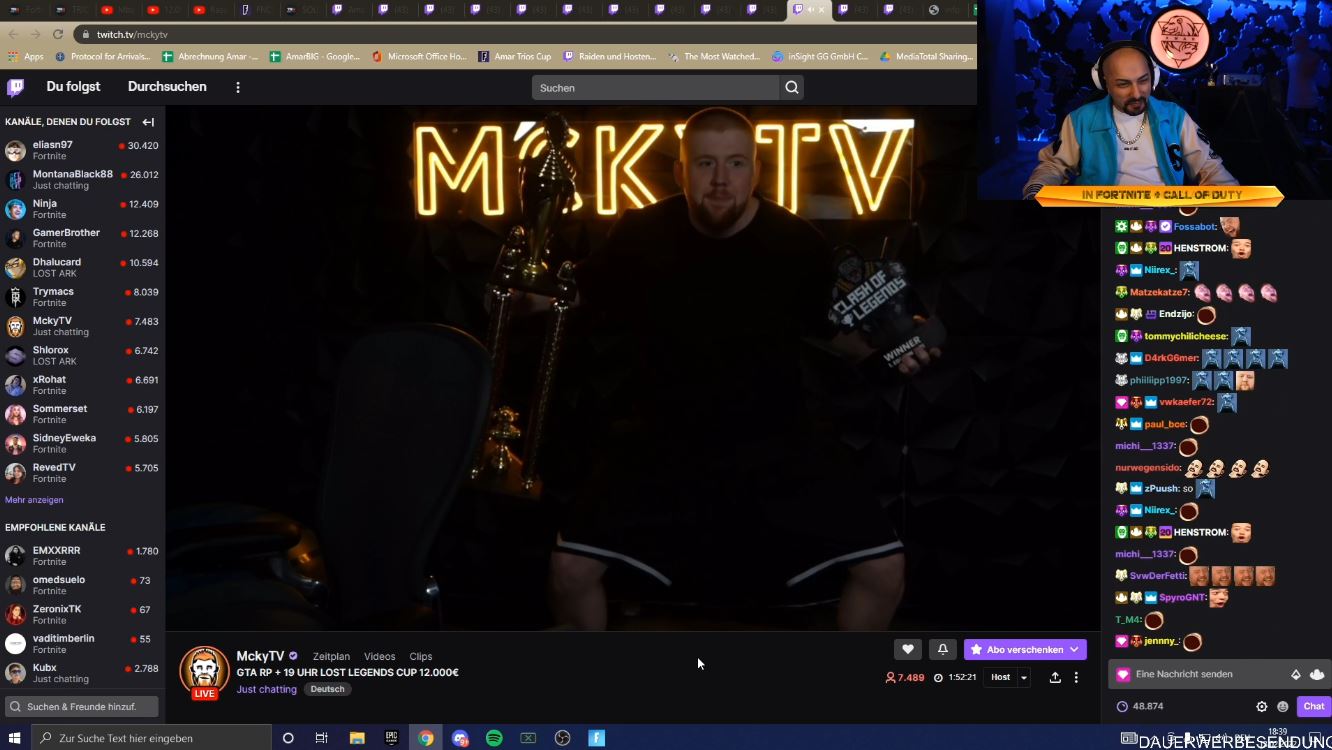This screenshot has height=750, width=1332.
Task: Enable notifications via the bell button
Action: 942,649
